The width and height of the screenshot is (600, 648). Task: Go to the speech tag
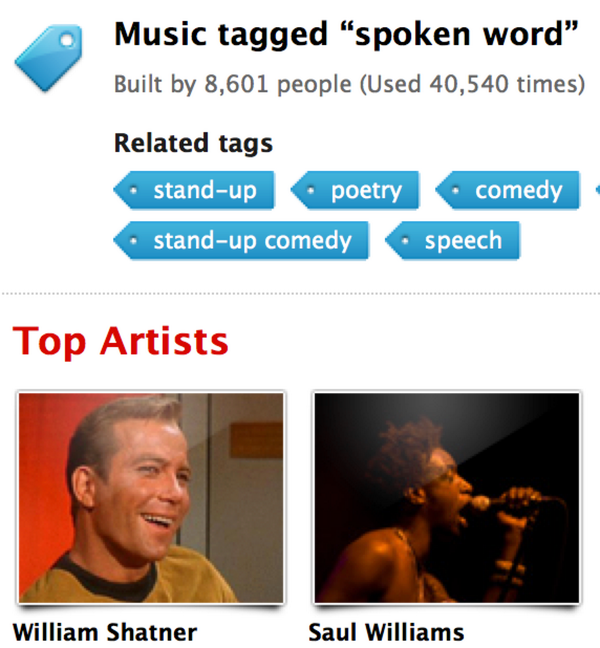[x=452, y=241]
